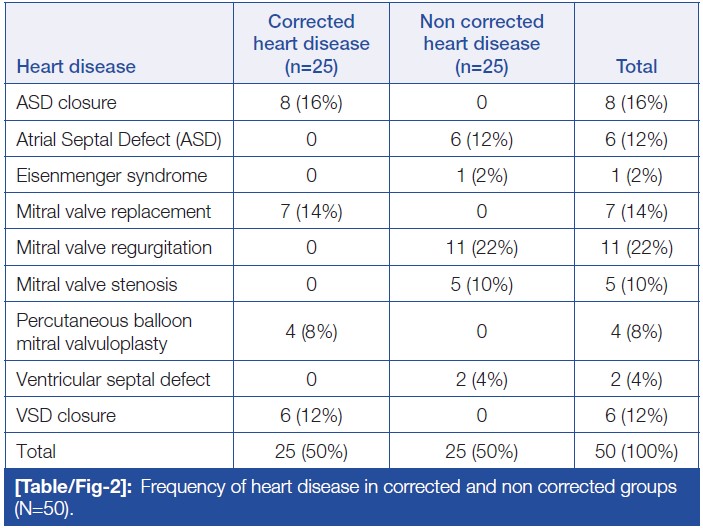This screenshot has width=703, height=528.
Task: Select the "Total" column header
Action: coord(636,67)
